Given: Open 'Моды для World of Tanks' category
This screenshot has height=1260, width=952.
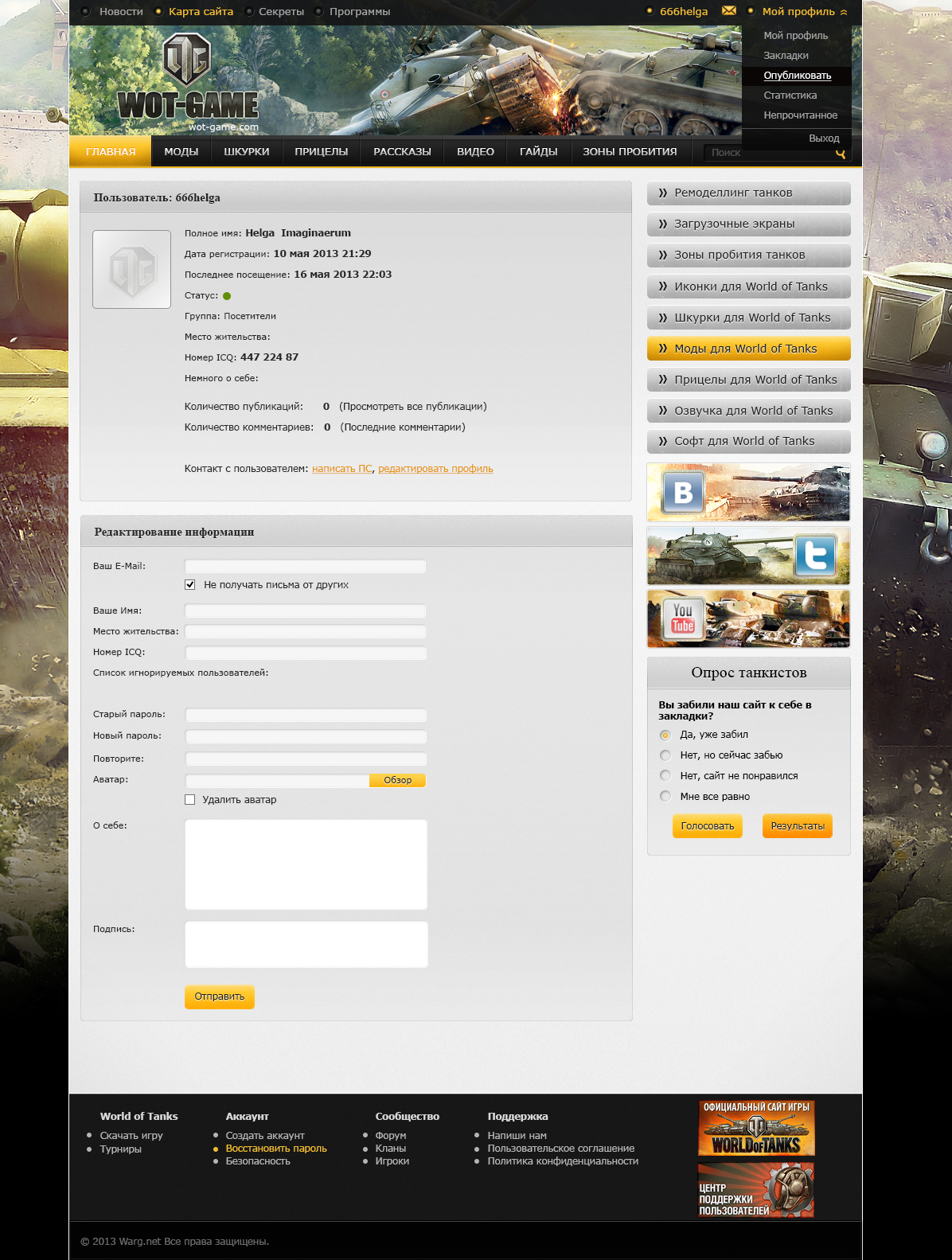Looking at the screenshot, I should [x=748, y=349].
